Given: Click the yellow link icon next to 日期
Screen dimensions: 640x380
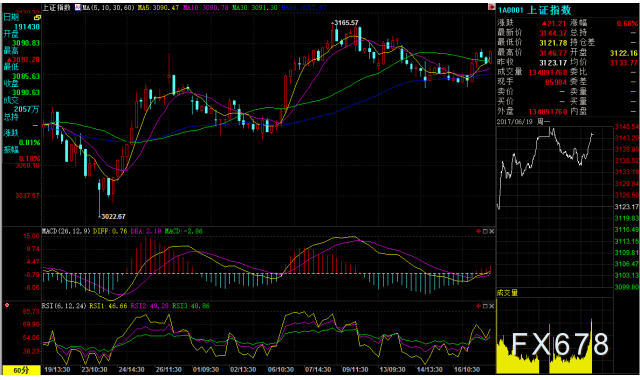Looking at the screenshot, I should point(37,18).
